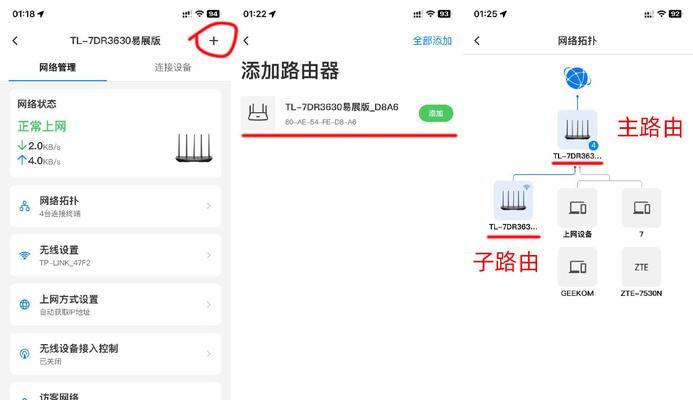Open the 网络拓扑 row

[115, 206]
